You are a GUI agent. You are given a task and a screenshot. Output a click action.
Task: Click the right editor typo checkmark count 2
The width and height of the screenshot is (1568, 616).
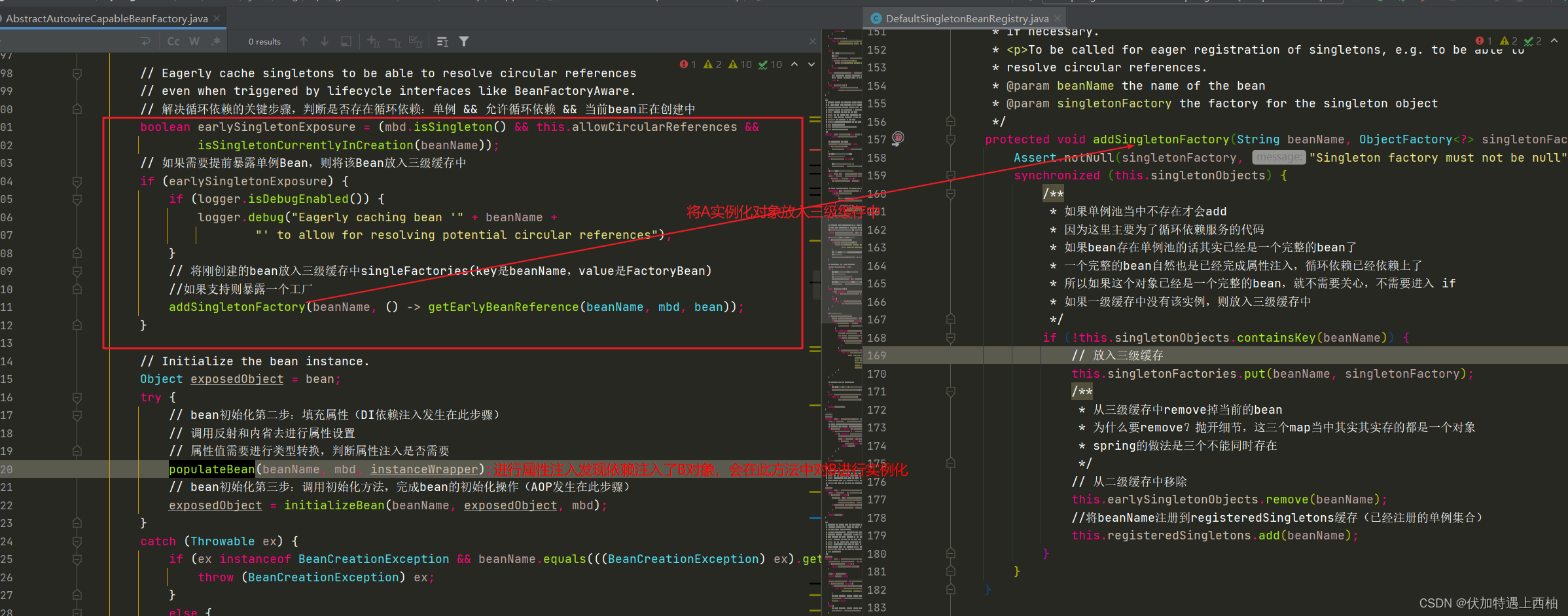(1533, 41)
